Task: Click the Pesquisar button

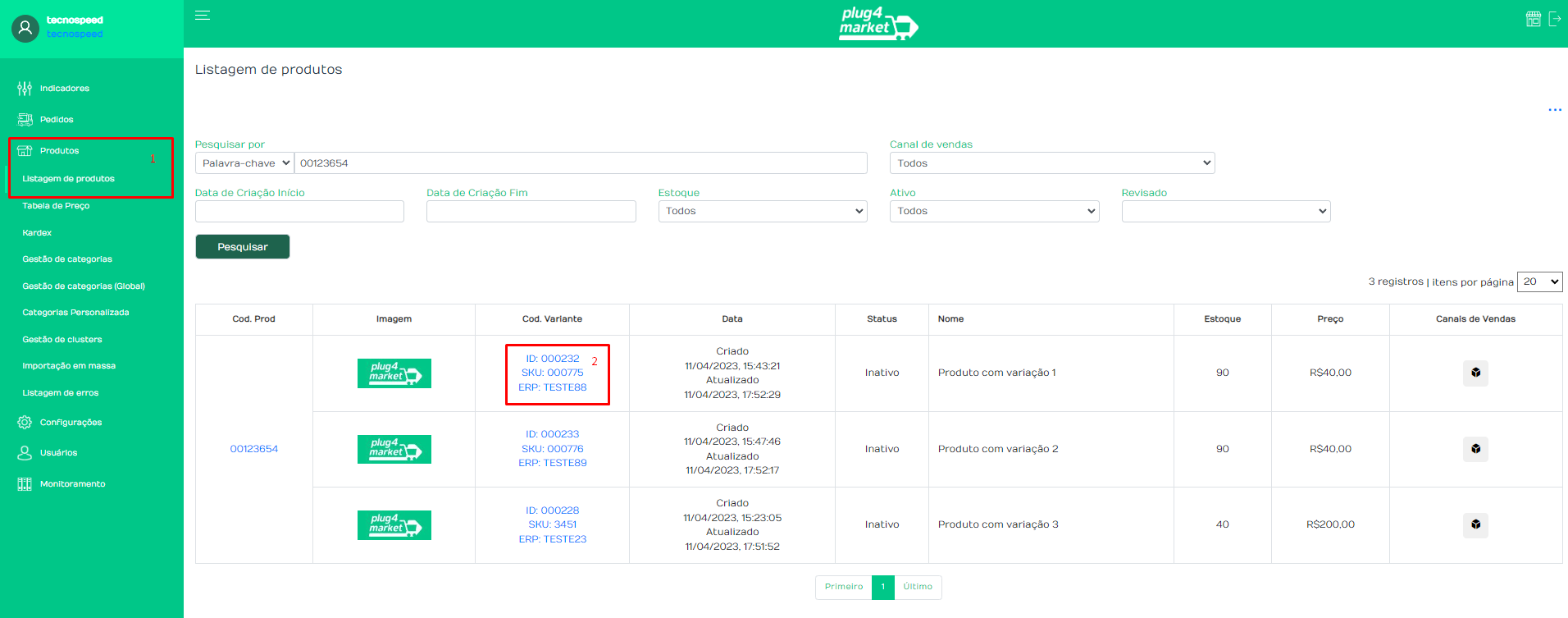Action: tap(243, 247)
